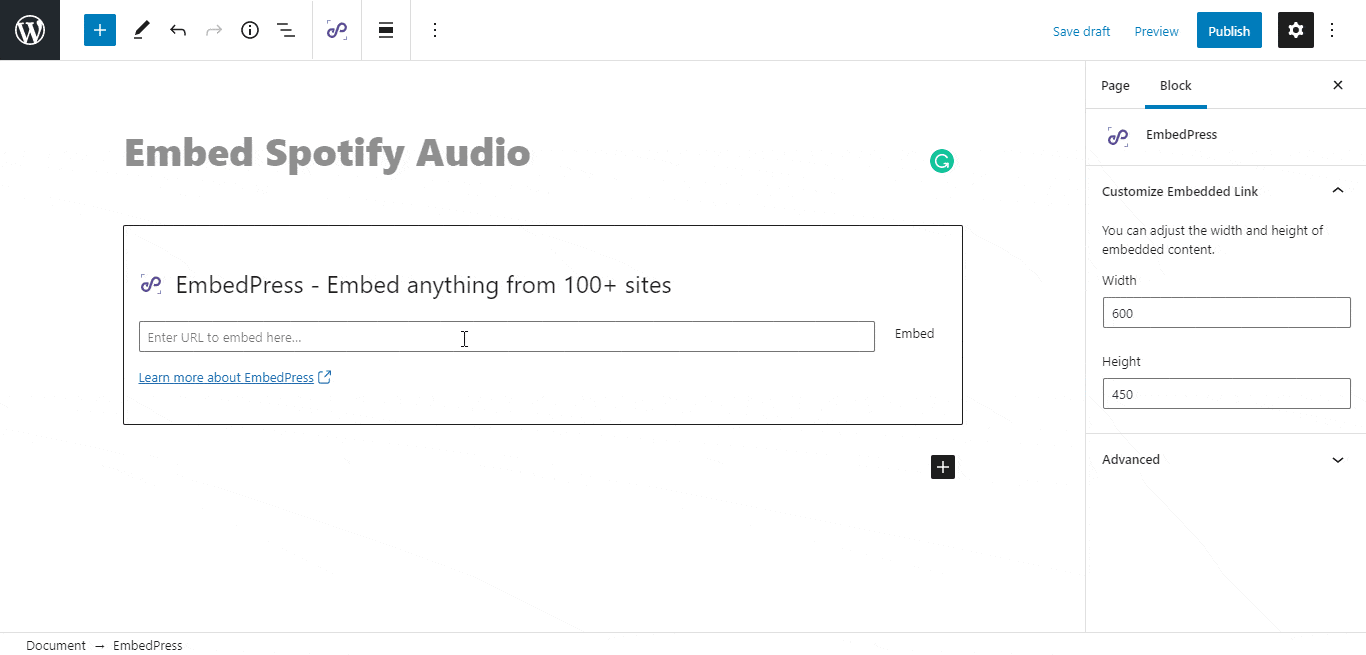
Task: Click the Width label
Action: pos(1119,281)
